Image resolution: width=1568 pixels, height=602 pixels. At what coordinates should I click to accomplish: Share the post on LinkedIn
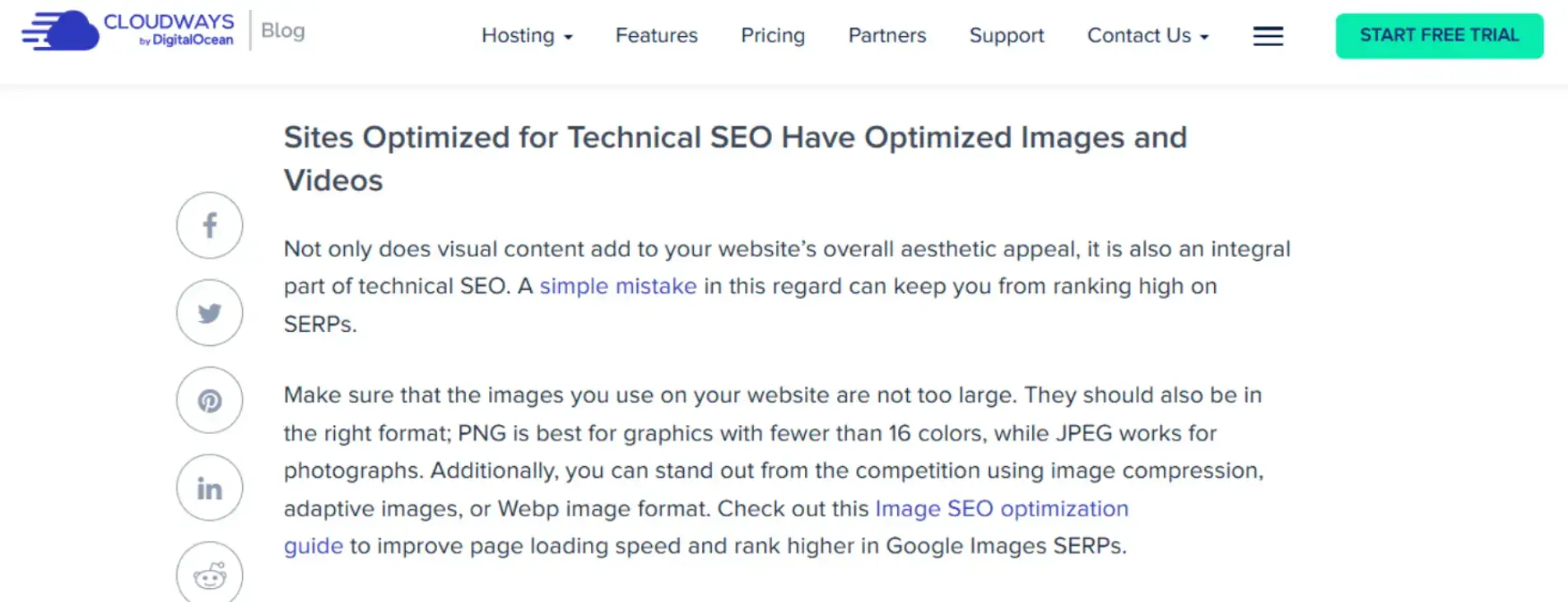pyautogui.click(x=209, y=488)
